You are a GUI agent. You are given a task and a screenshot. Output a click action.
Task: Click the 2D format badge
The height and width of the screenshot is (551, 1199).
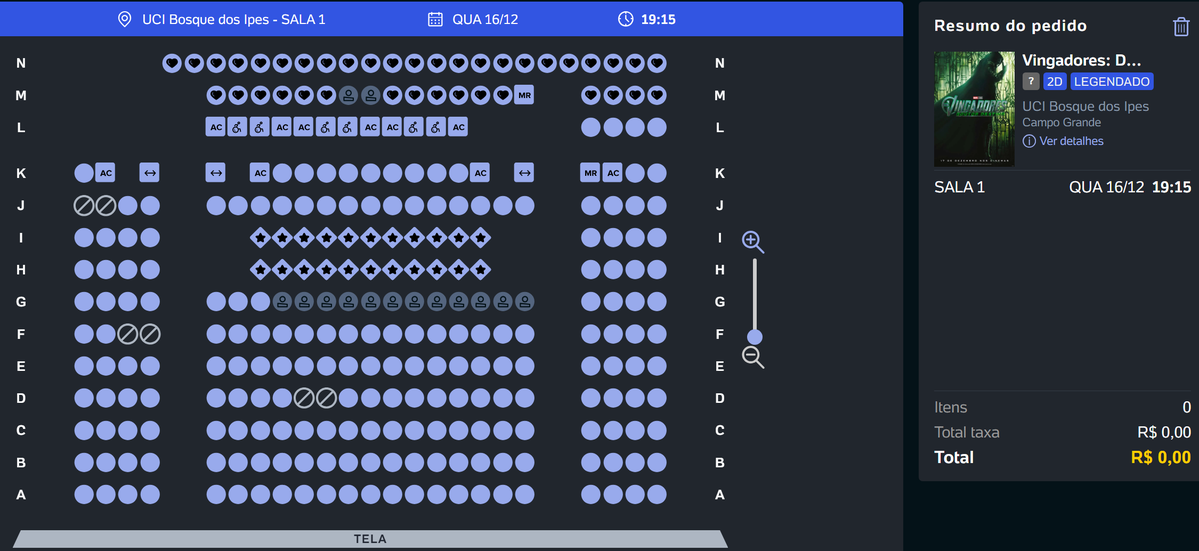[1055, 82]
